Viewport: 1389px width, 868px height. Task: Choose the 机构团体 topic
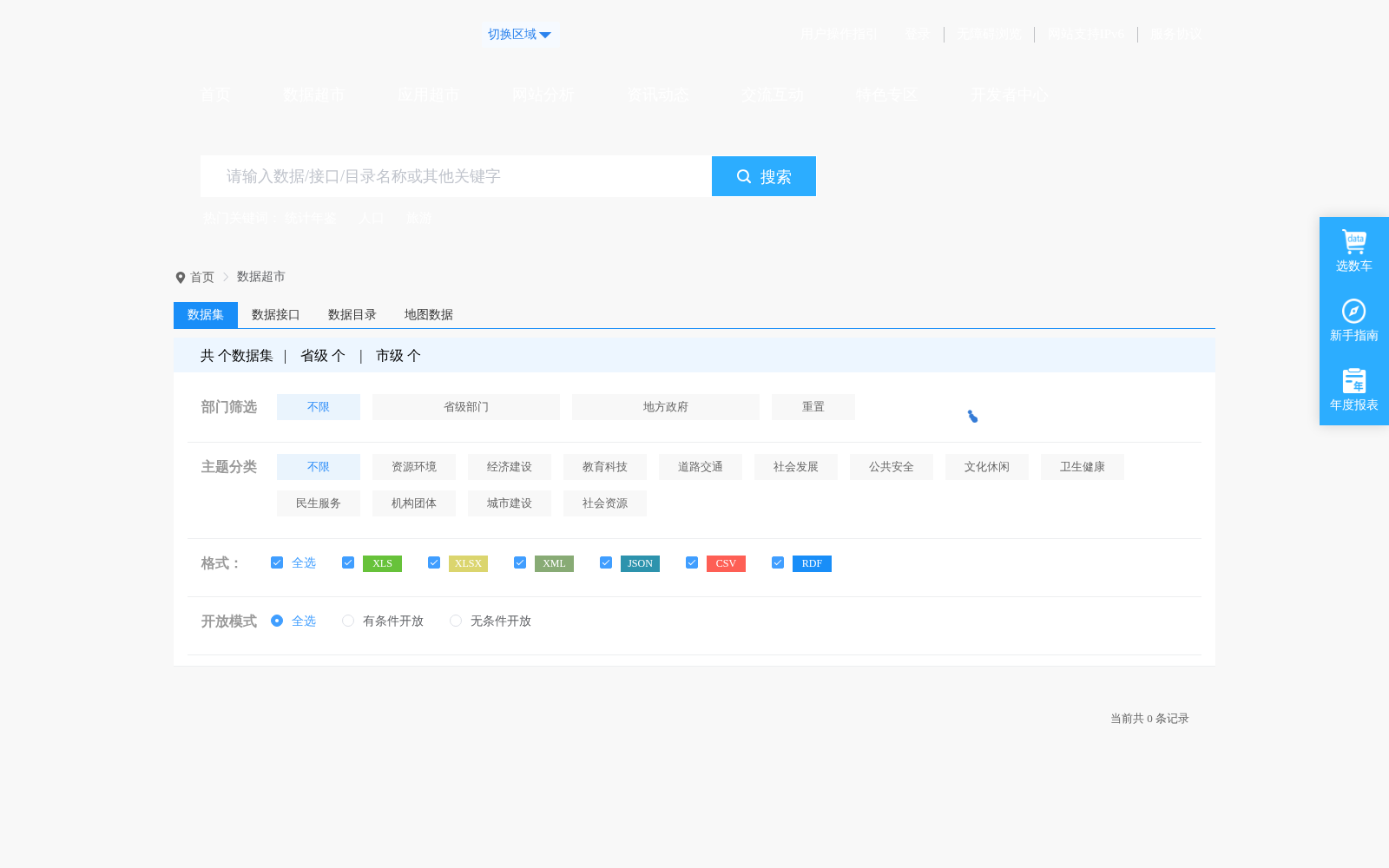pos(414,503)
